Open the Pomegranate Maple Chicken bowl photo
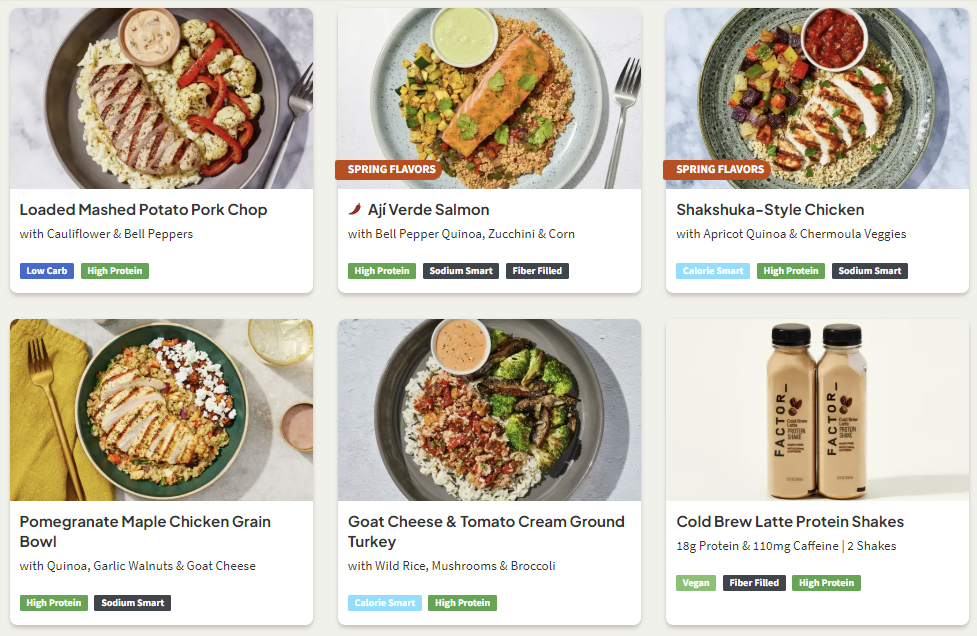Image resolution: width=977 pixels, height=636 pixels. pyautogui.click(x=161, y=410)
